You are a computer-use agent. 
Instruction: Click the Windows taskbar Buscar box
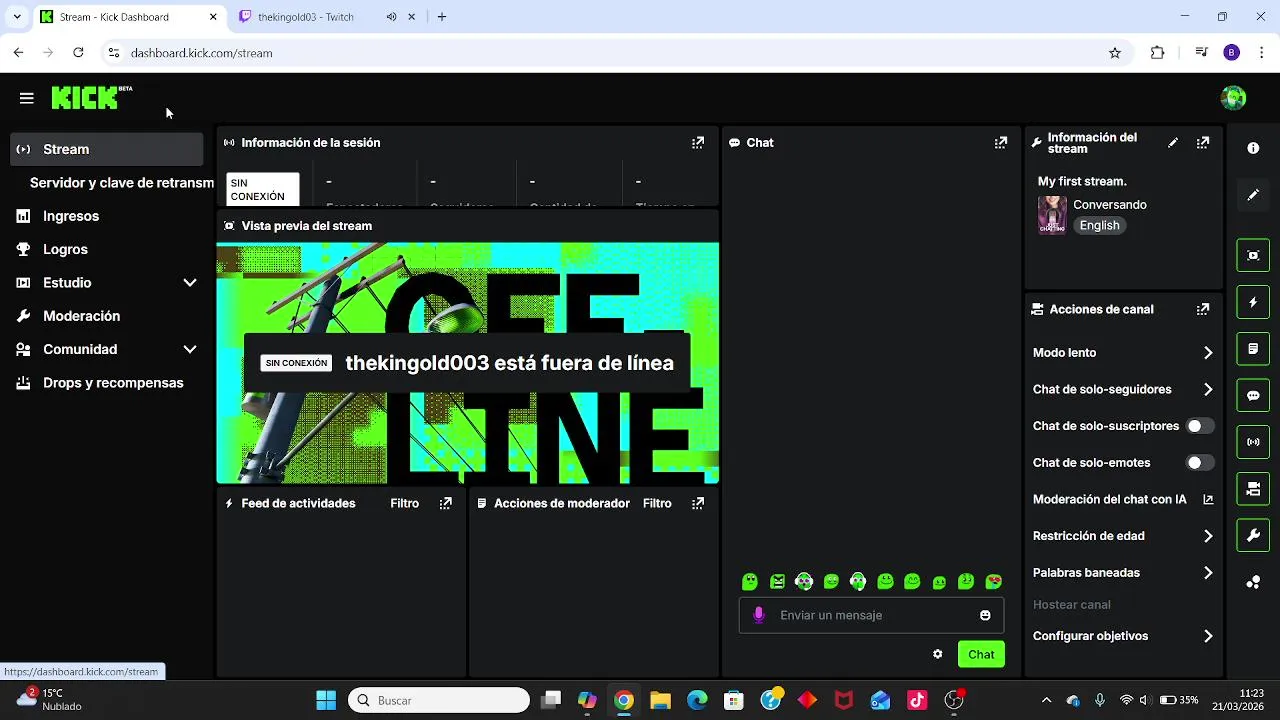(439, 700)
